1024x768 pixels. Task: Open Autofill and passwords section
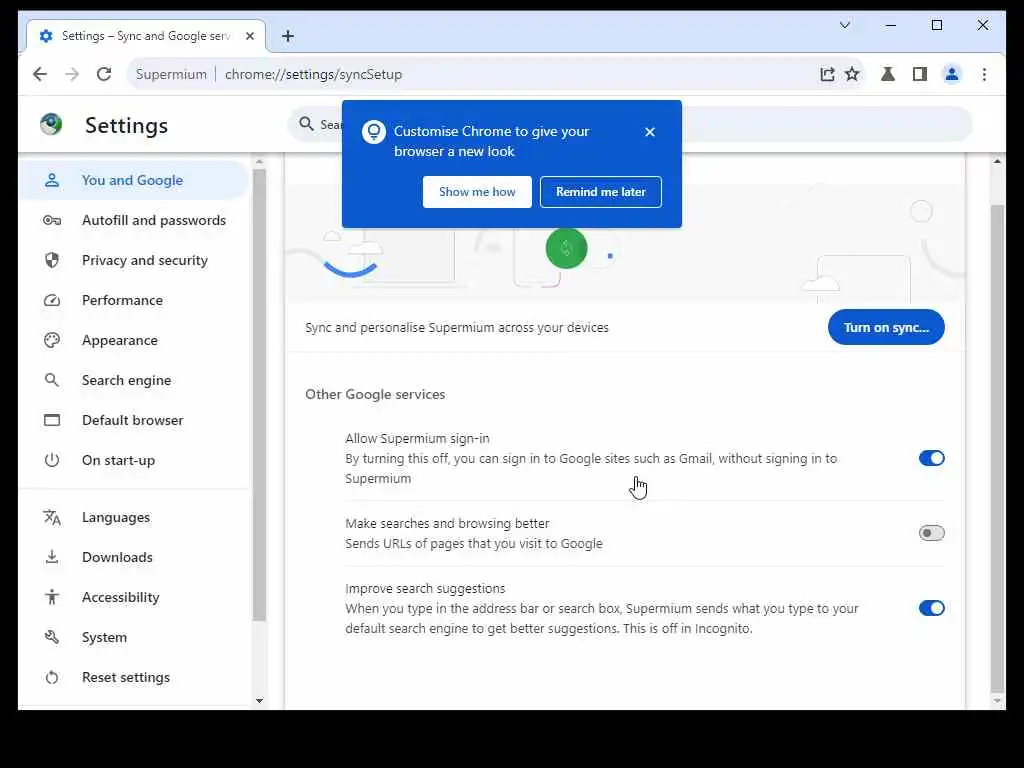[134, 220]
